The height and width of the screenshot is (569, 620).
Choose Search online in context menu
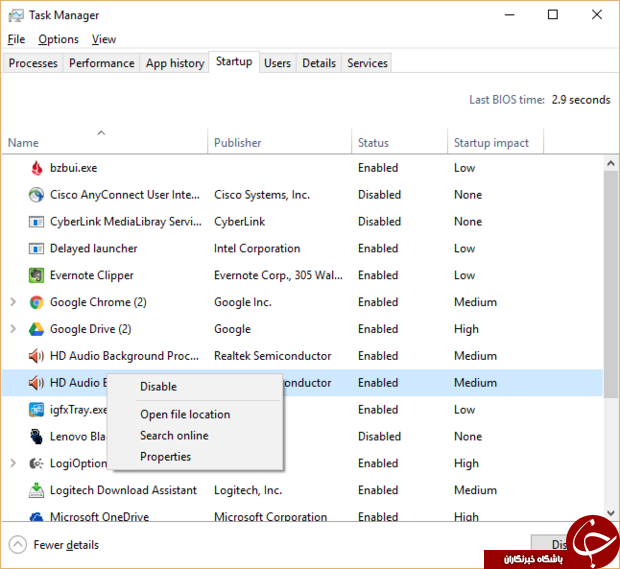(x=195, y=436)
